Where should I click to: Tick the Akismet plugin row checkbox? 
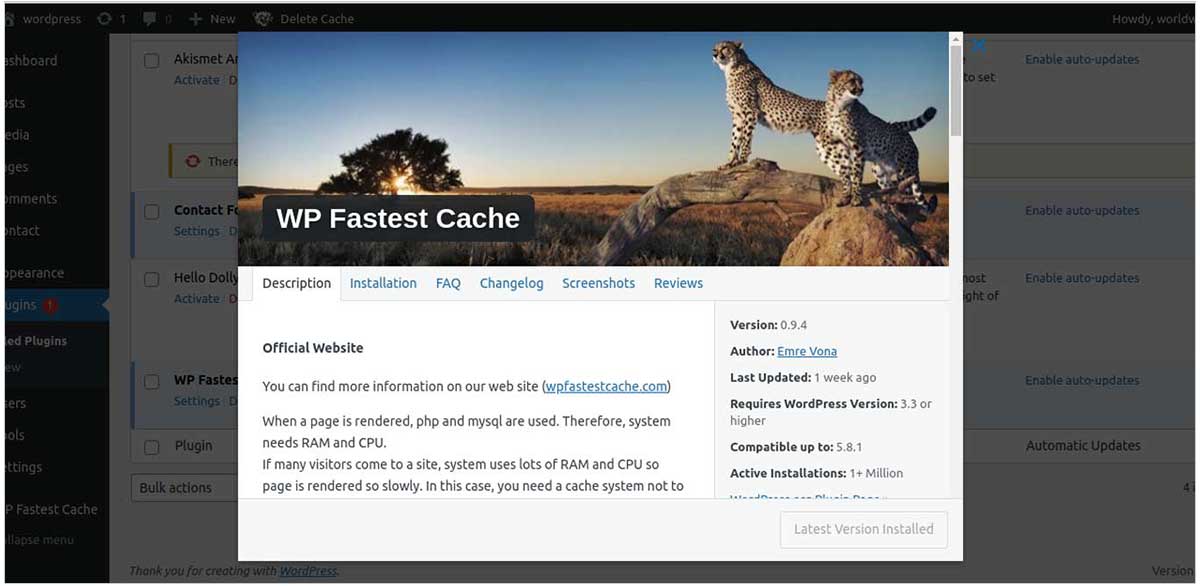(x=152, y=61)
